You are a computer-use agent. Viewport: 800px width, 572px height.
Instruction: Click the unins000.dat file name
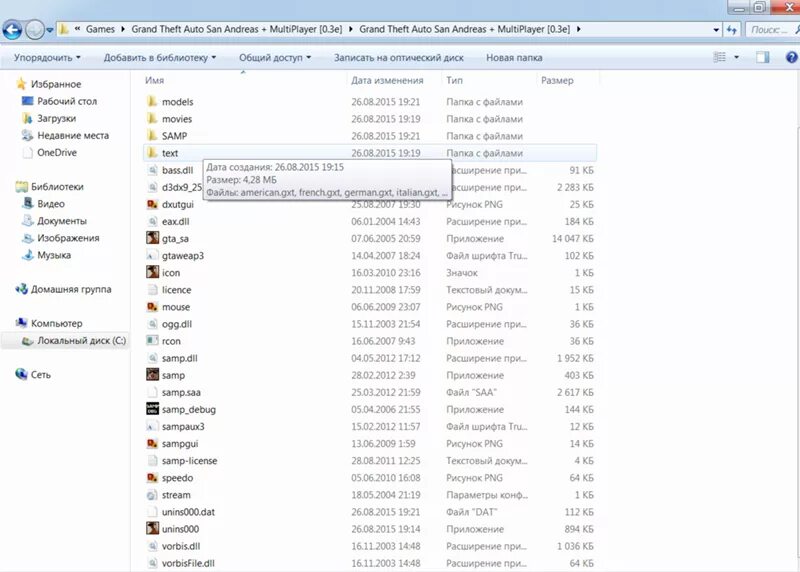pyautogui.click(x=188, y=512)
